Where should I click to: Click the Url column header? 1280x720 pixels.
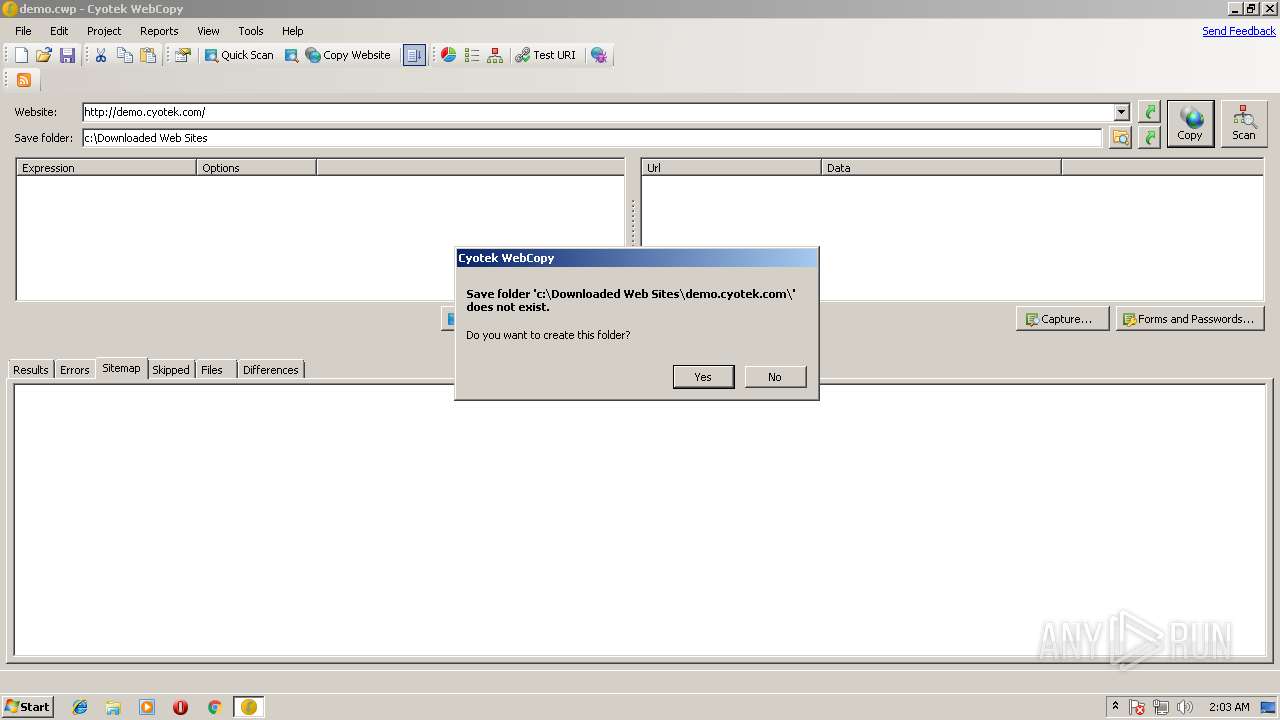click(731, 168)
